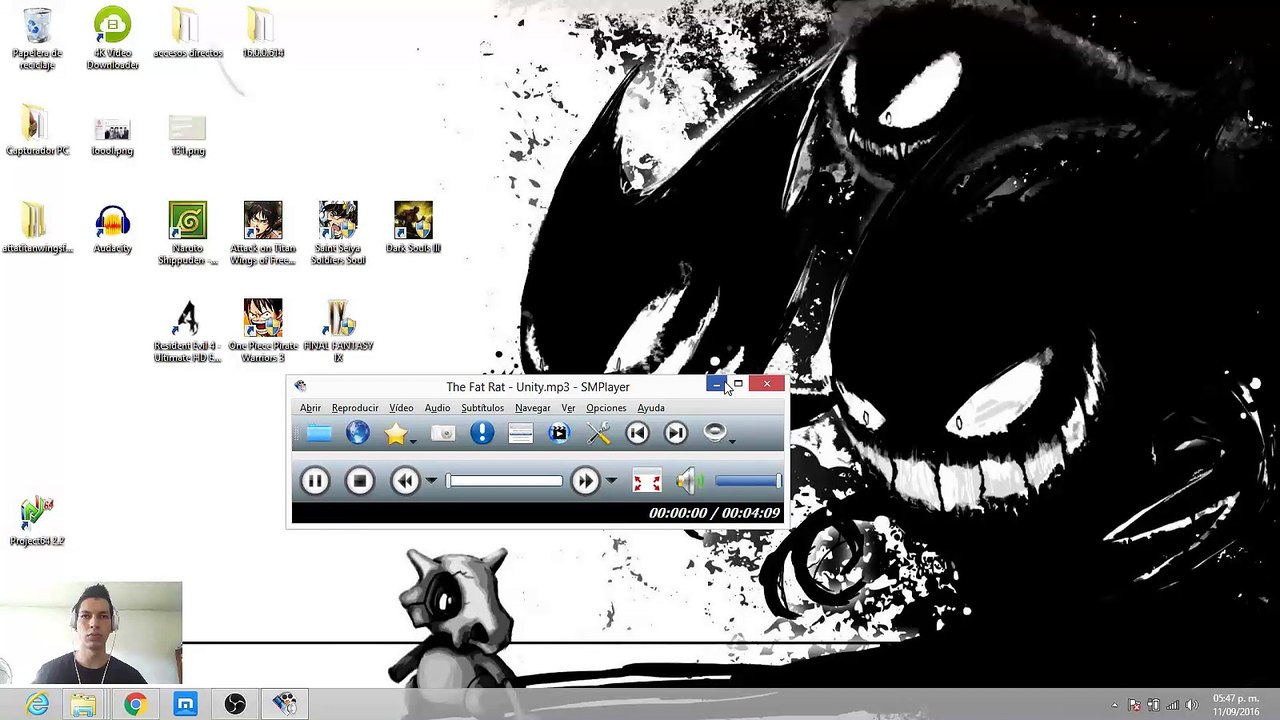This screenshot has height=720, width=1280.
Task: Click the film clapper icon in SMPlayer toolbar
Action: tap(558, 433)
